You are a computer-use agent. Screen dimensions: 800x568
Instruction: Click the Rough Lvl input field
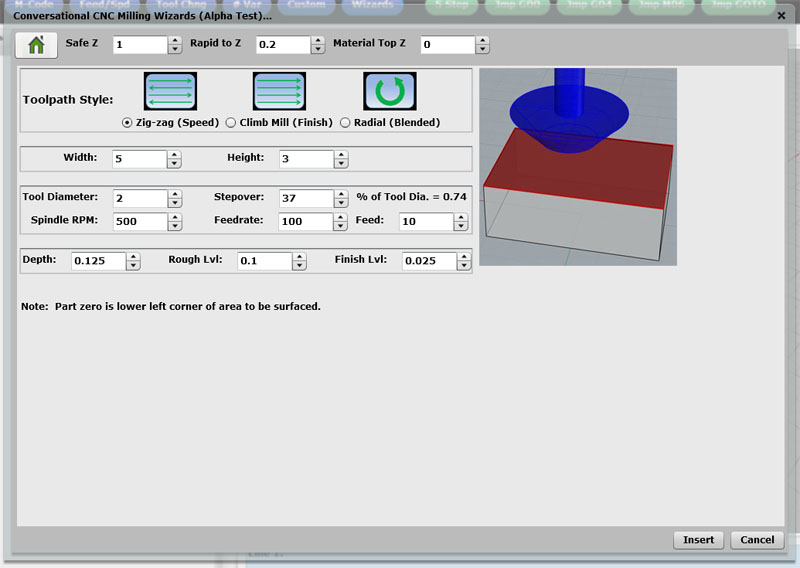pos(265,261)
